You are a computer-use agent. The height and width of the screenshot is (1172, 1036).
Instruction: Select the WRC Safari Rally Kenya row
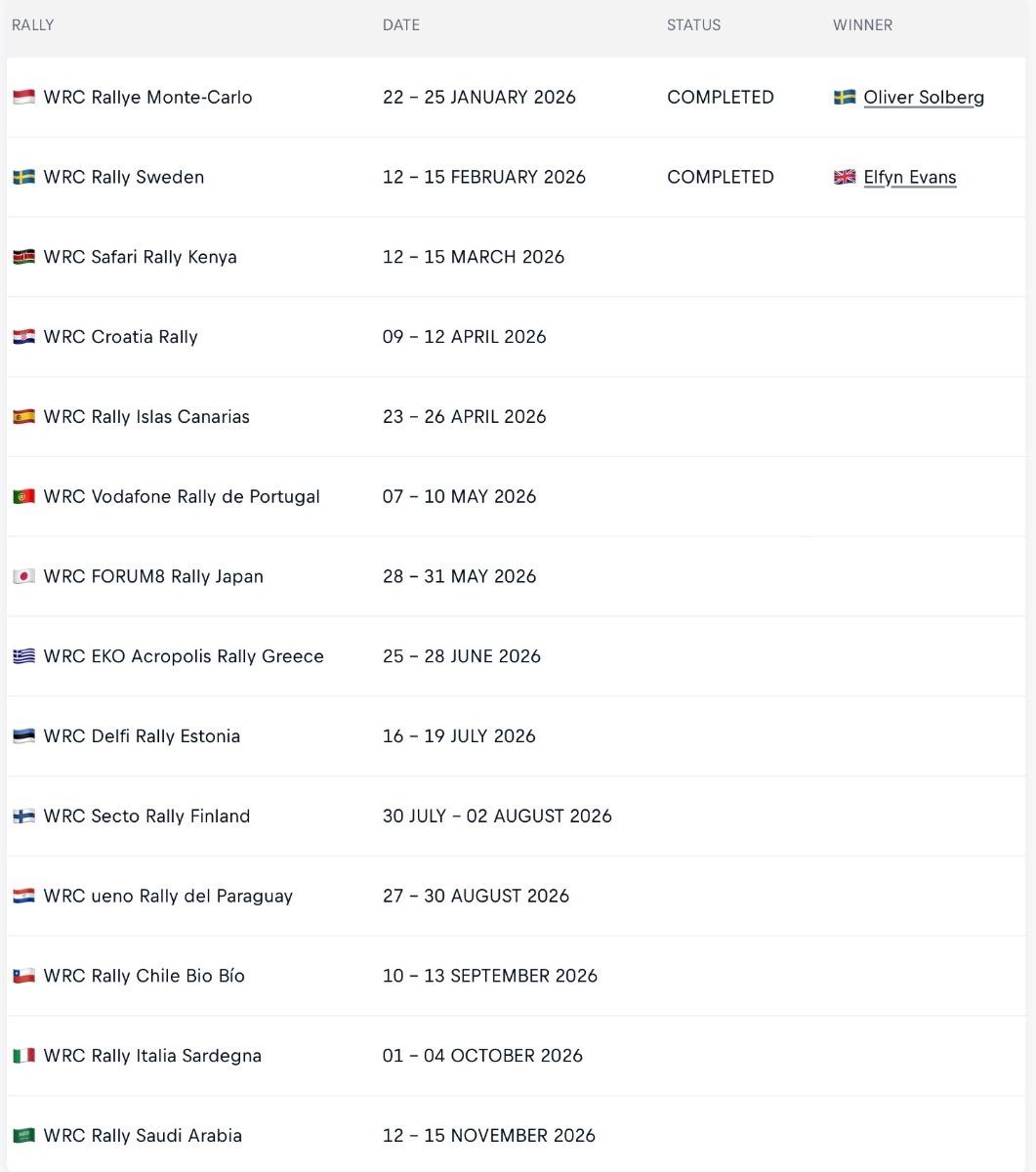click(140, 257)
